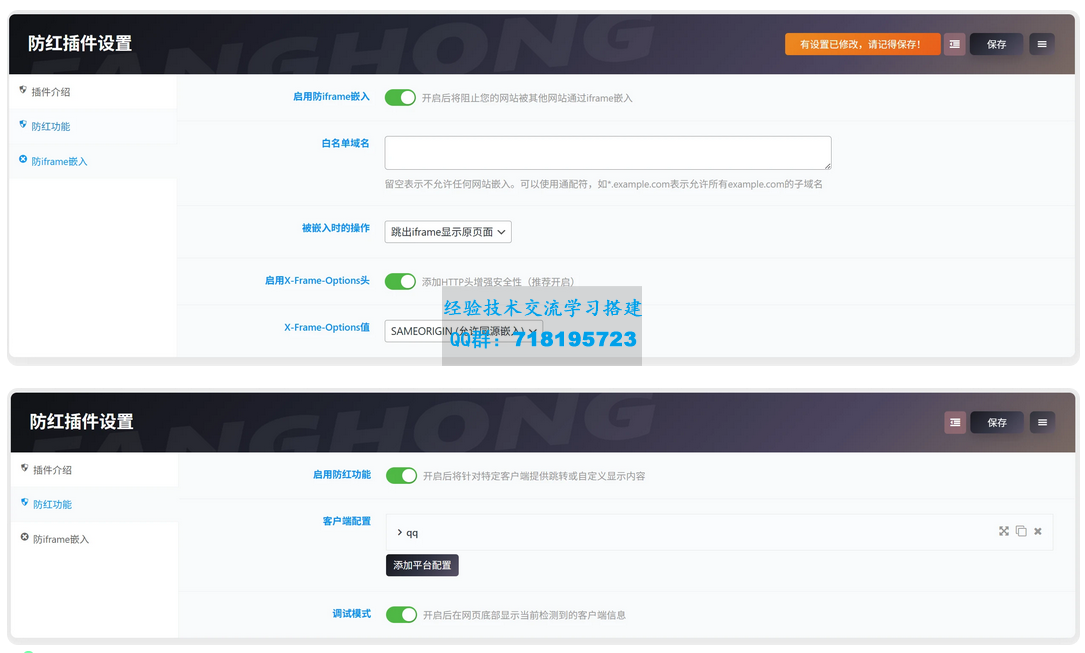This screenshot has height=653, width=1085.
Task: Click orange 有设置已修改 notice
Action: (862, 44)
